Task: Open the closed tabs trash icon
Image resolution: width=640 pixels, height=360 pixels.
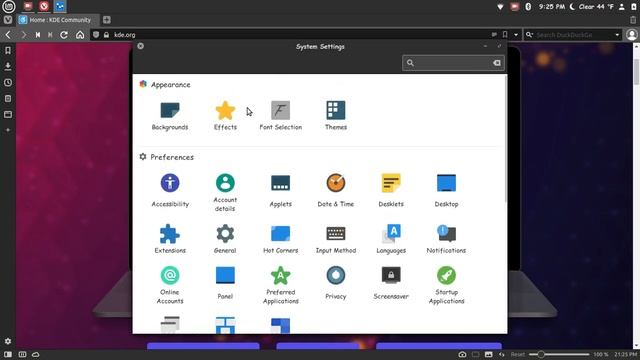Action: (x=633, y=20)
